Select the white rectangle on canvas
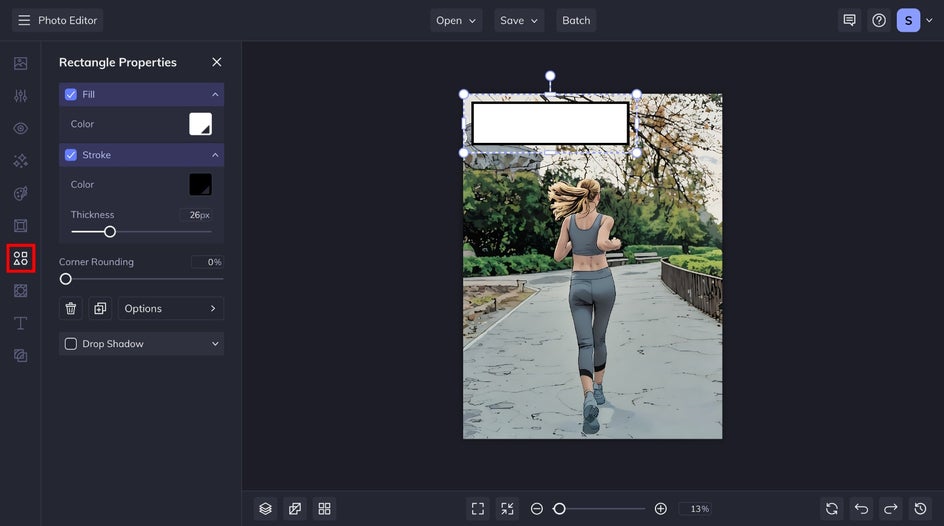The height and width of the screenshot is (526, 944). 550,123
